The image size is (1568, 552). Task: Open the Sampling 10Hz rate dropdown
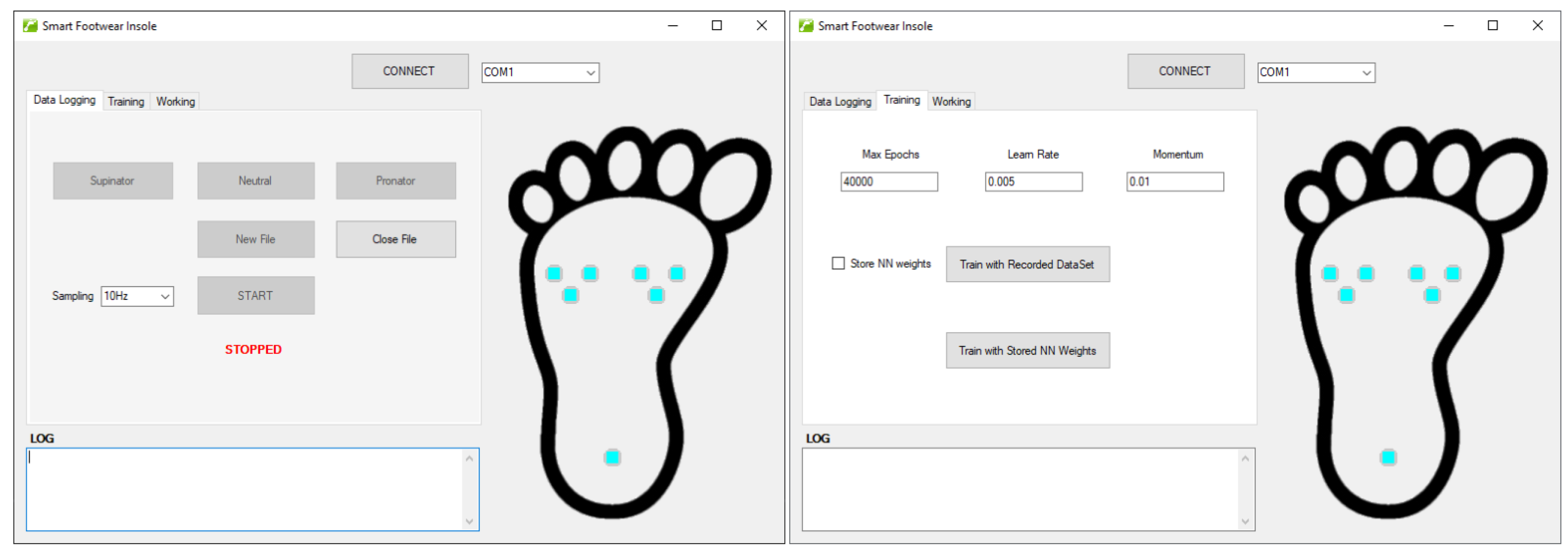coord(165,297)
